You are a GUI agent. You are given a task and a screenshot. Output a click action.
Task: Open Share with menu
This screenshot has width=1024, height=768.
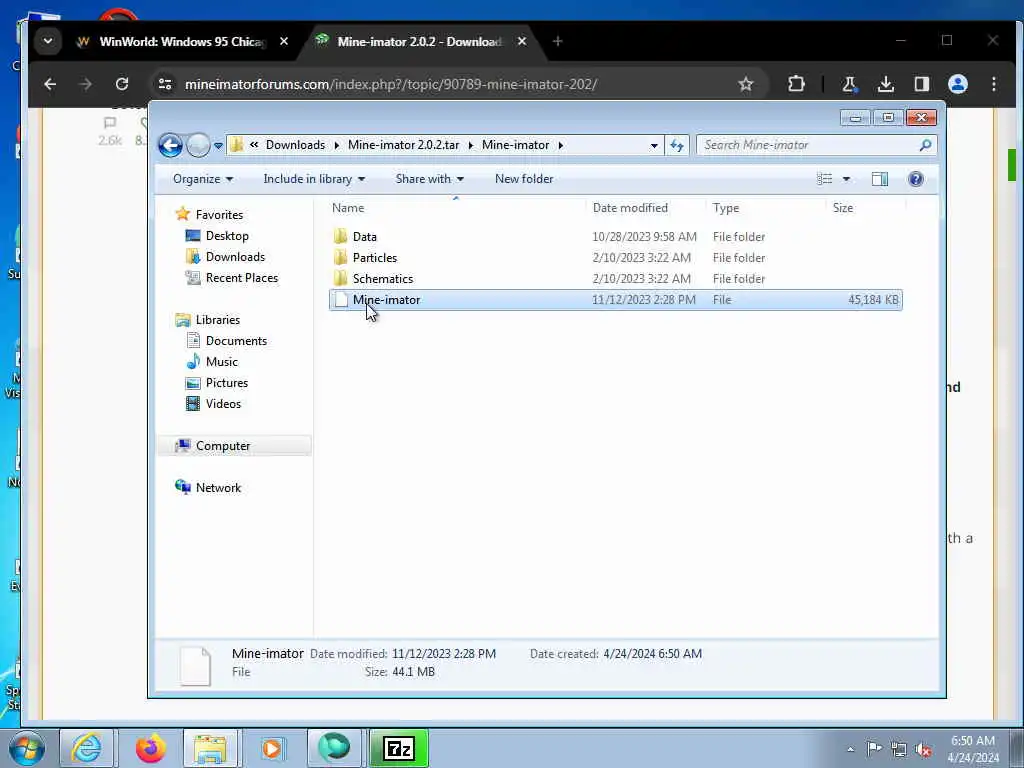click(x=429, y=179)
